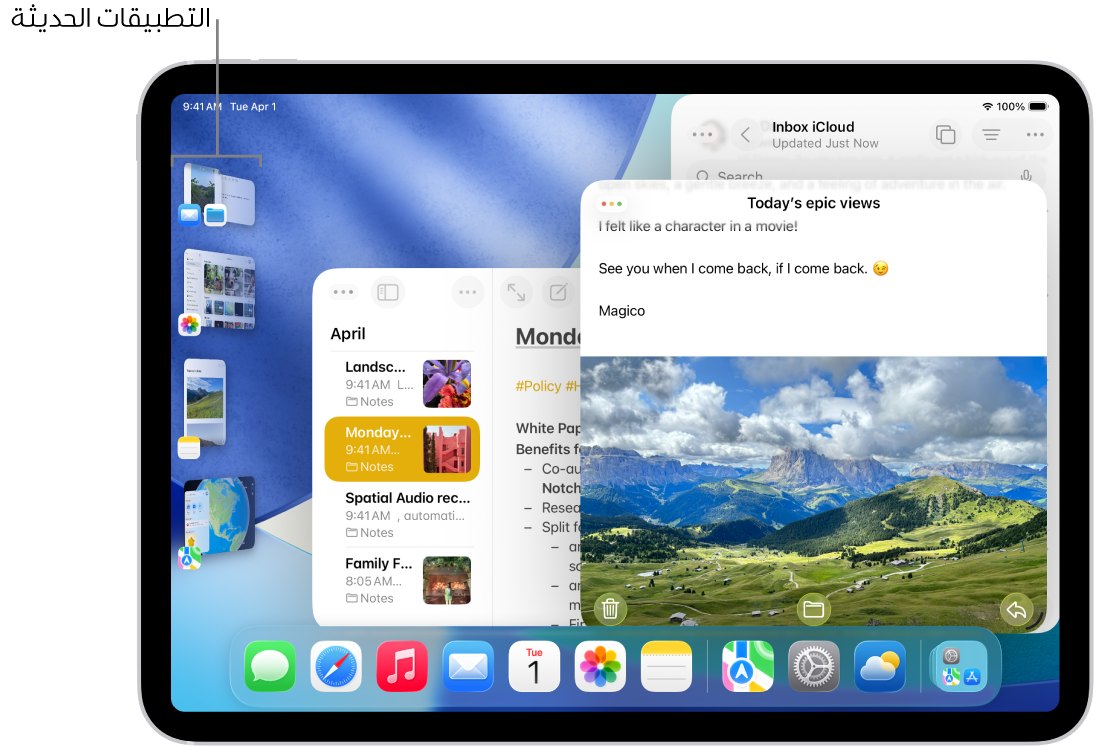Open the Notes window controls ellipsis
This screenshot has width=1096, height=747.
(343, 291)
